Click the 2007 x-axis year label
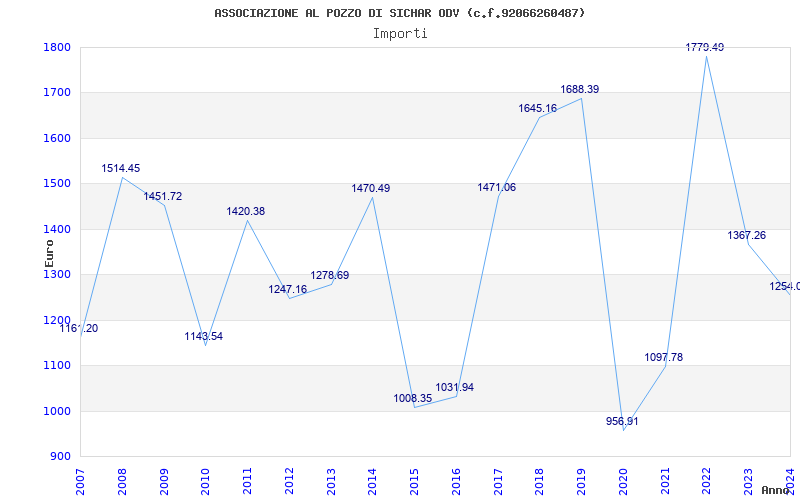 click(80, 481)
